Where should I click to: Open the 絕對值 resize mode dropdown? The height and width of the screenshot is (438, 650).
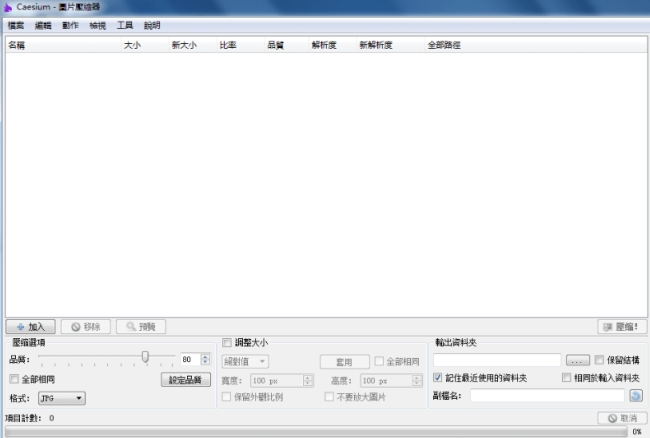coord(245,361)
